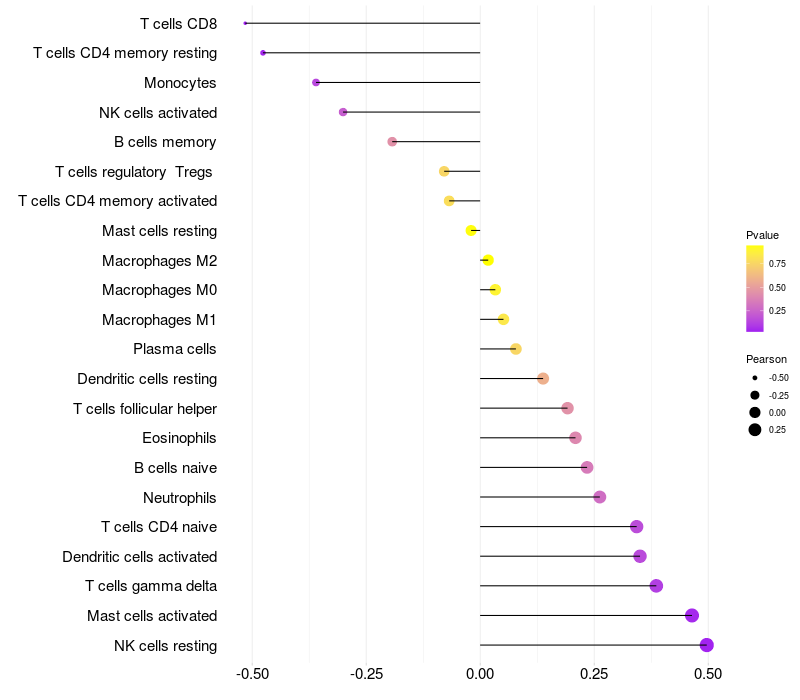The width and height of the screenshot is (800, 700).
Task: Click the Neutrophils row label
Action: click(x=180, y=497)
